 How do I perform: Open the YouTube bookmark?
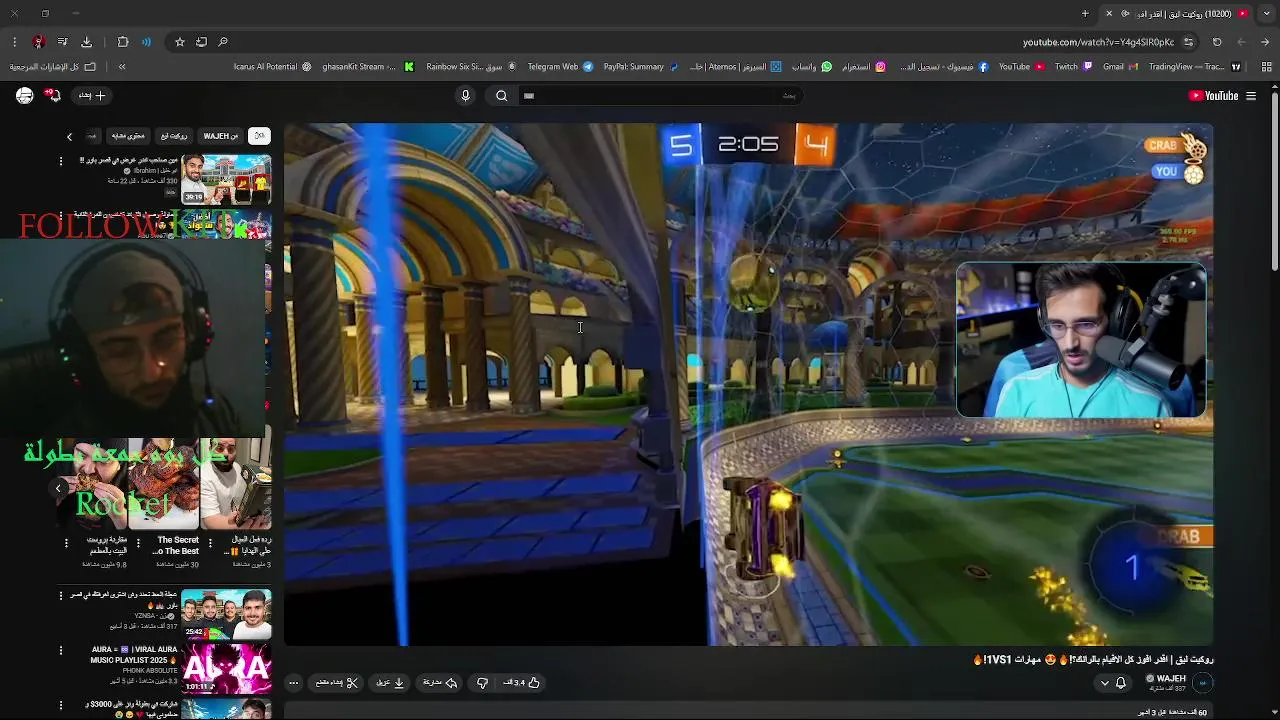tap(1022, 67)
